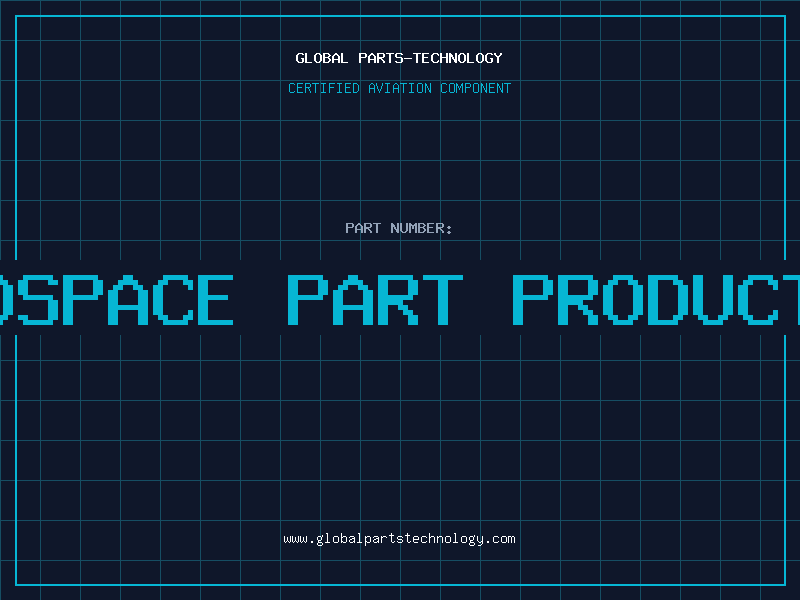Click the word AVIATION in the subtitle
This screenshot has width=800, height=600.
coord(399,88)
